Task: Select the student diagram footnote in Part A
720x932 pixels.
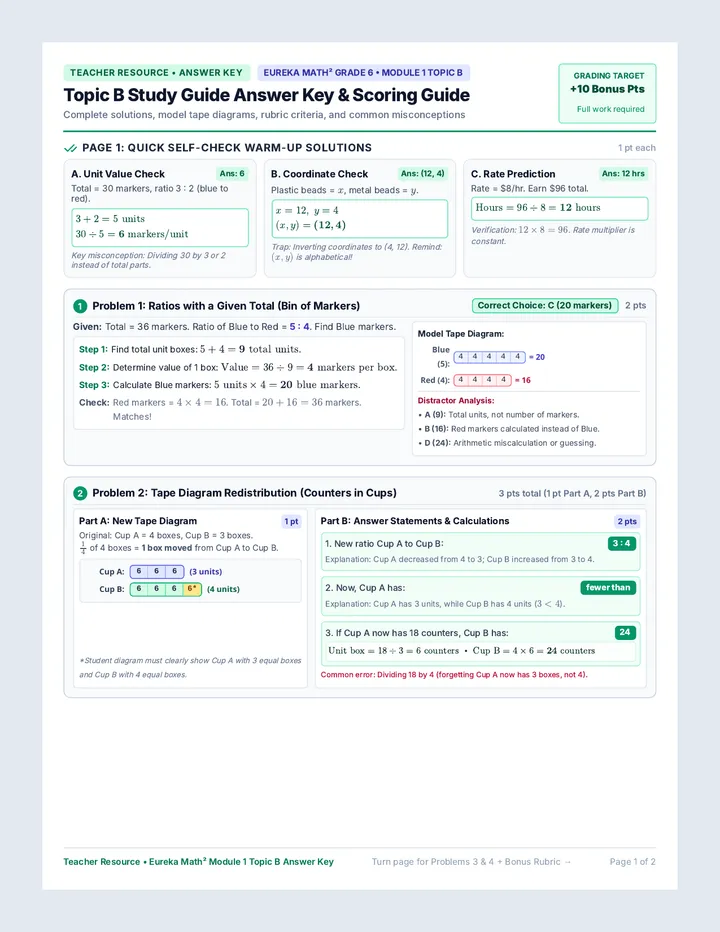Action: pyautogui.click(x=190, y=667)
